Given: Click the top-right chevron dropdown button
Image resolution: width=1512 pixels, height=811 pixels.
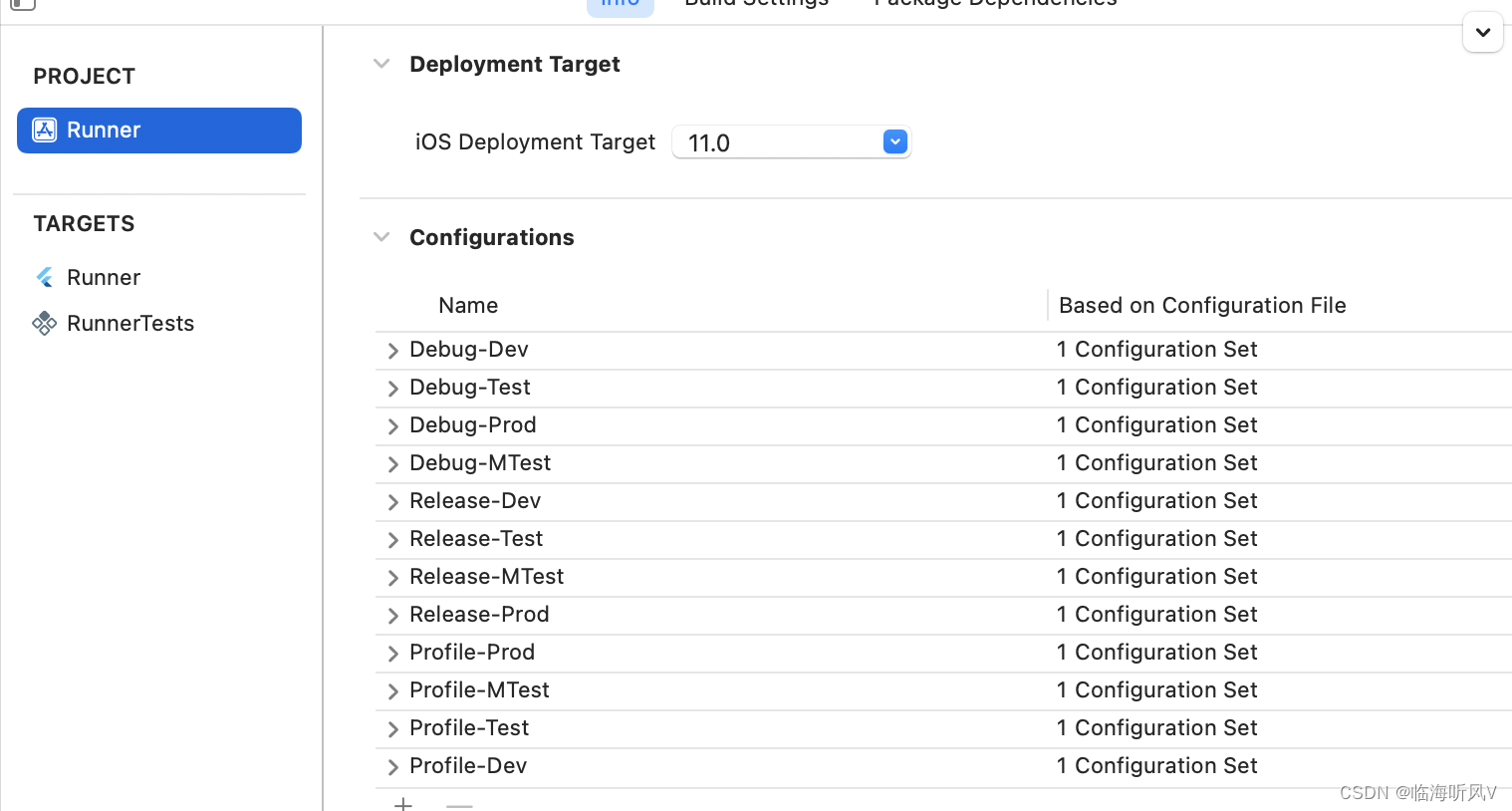Looking at the screenshot, I should (1483, 32).
